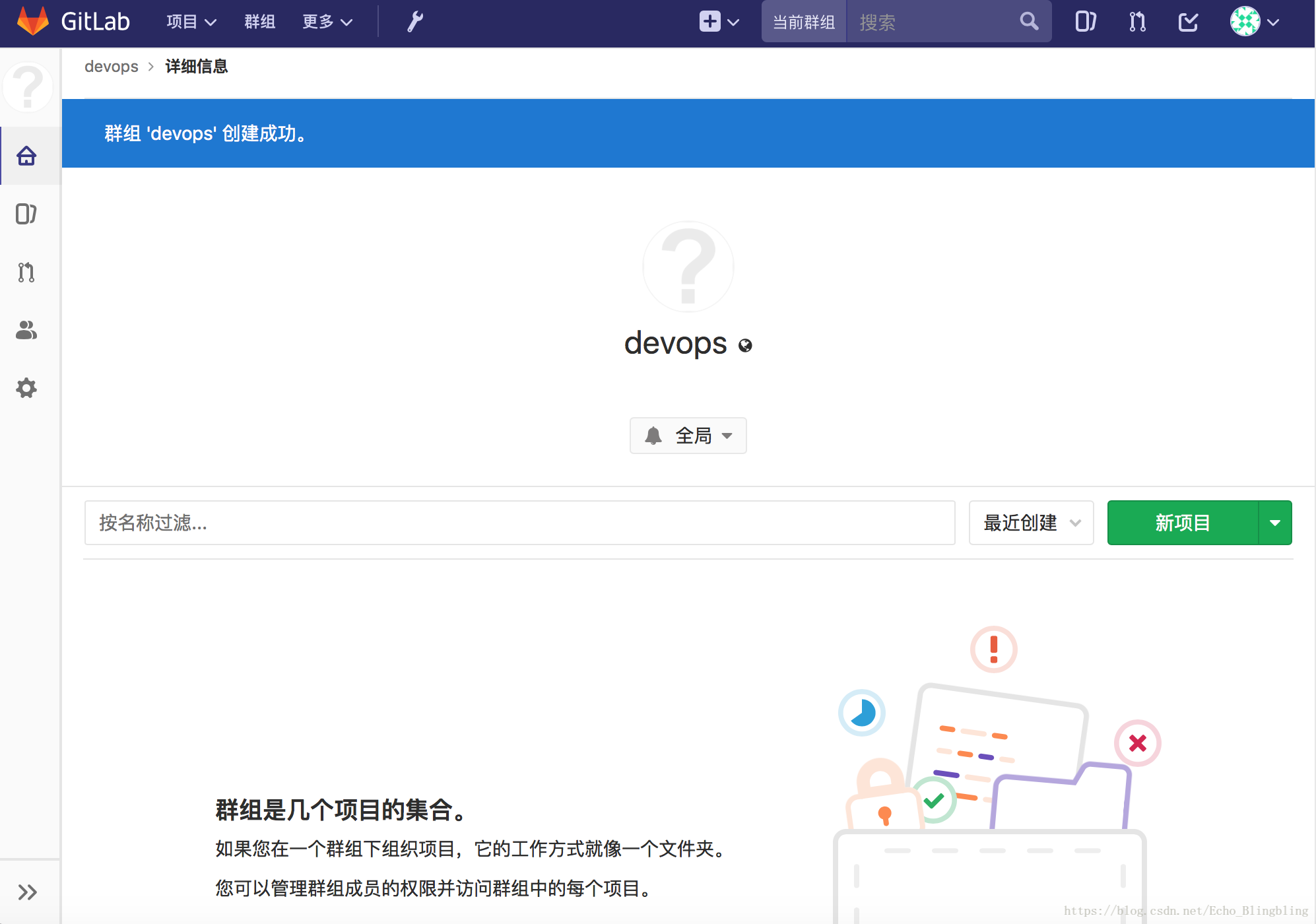Click the green 新项目 button
Image resolution: width=1316 pixels, height=924 pixels.
[x=1183, y=523]
